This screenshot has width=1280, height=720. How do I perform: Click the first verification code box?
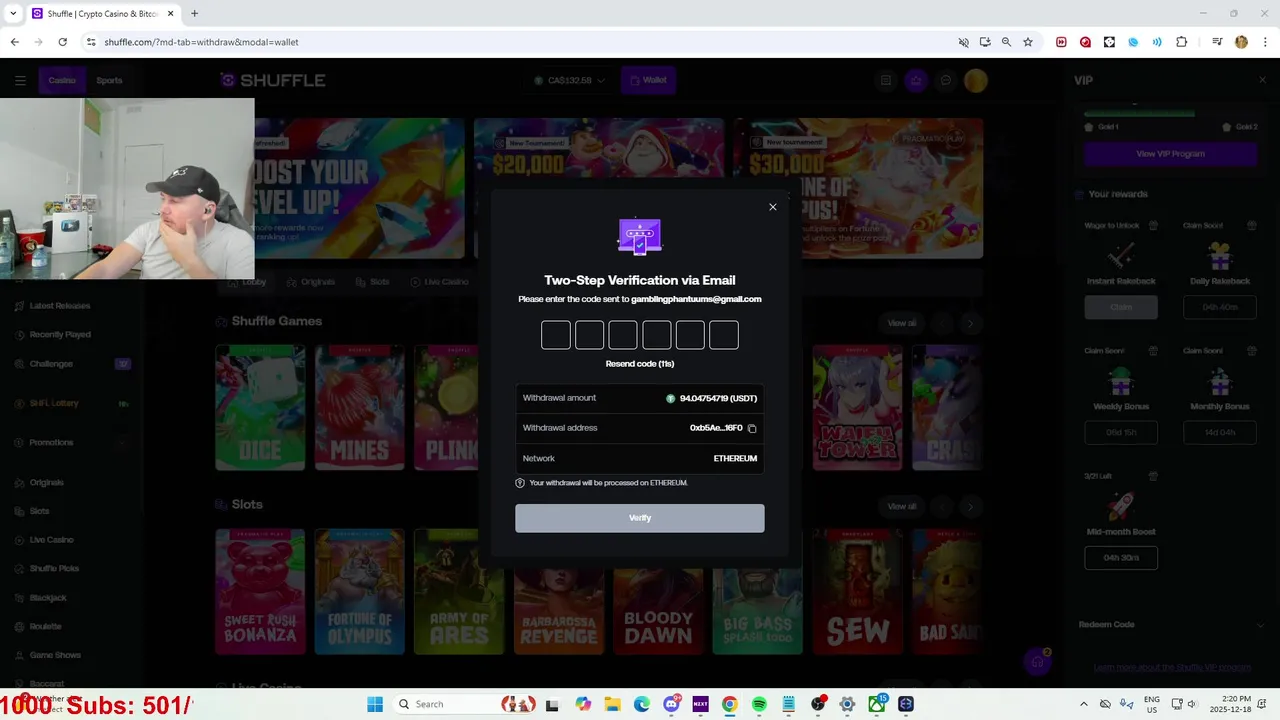coord(556,335)
